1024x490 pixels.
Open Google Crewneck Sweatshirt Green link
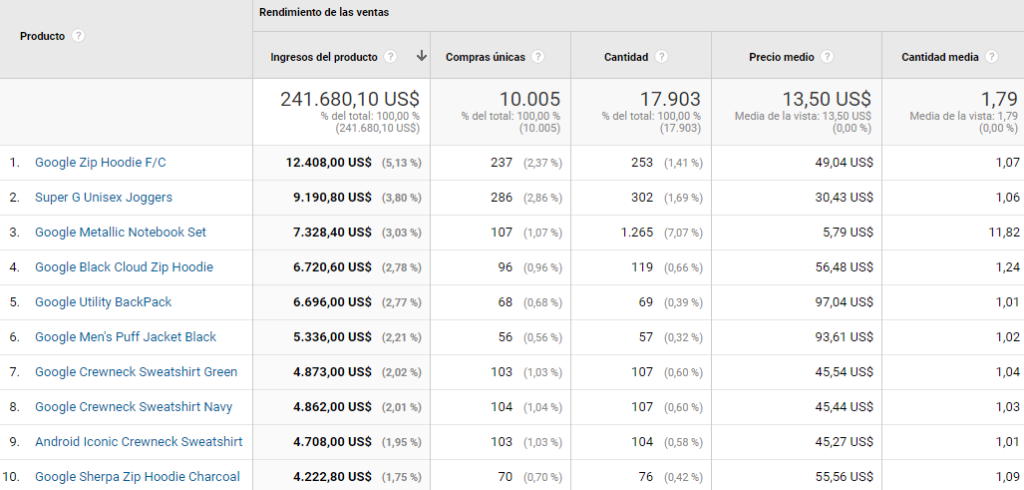136,372
